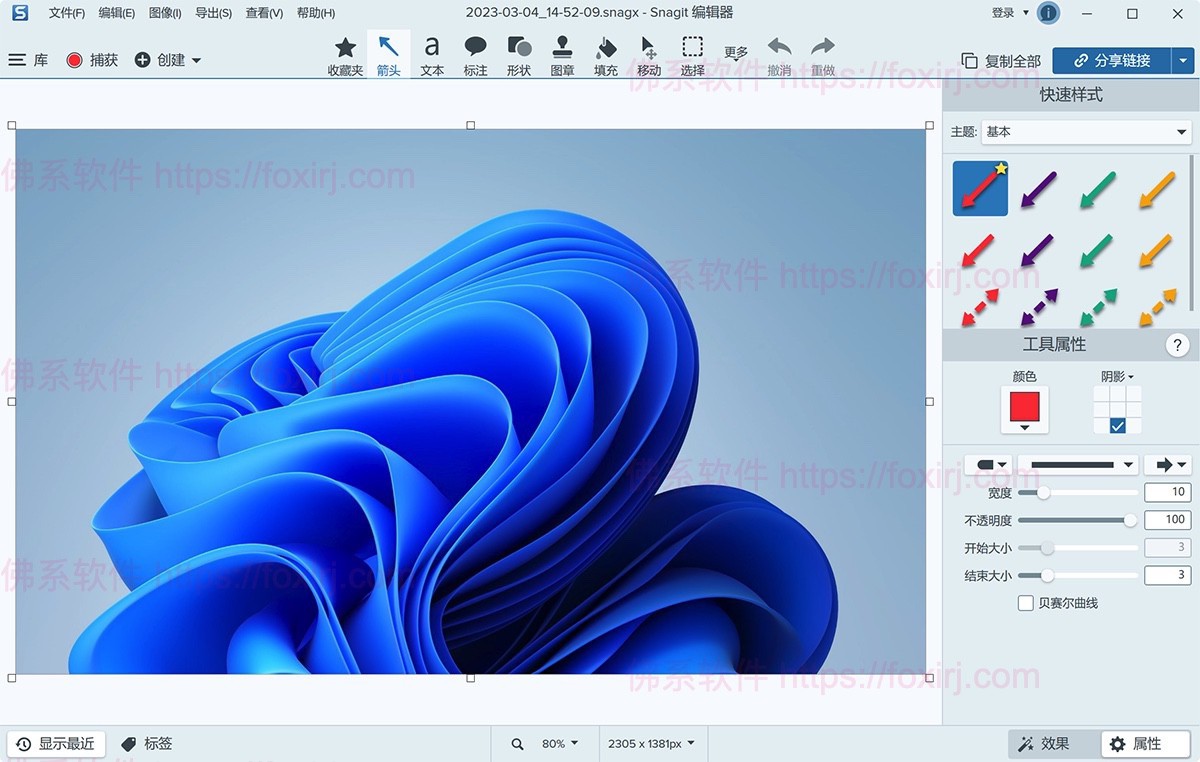Viewport: 1200px width, 762px height.
Task: Select the 填充 (Fill) tool
Action: [605, 54]
